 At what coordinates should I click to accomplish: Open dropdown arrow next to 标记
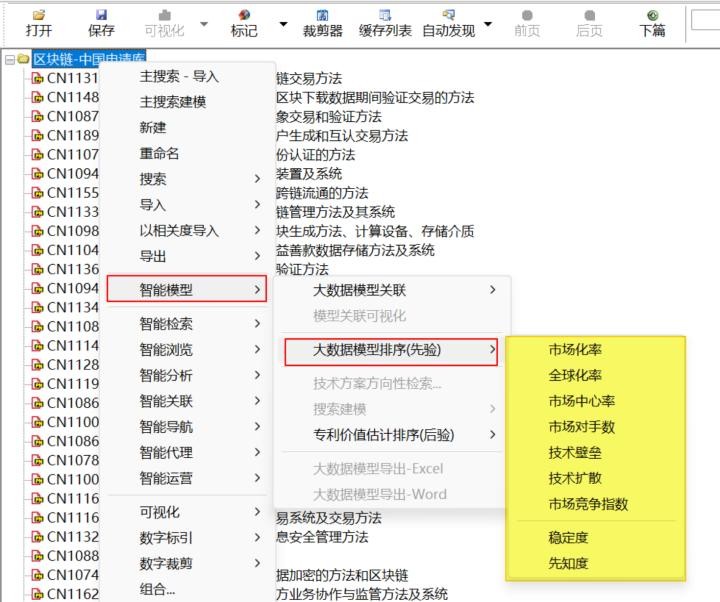tap(283, 24)
